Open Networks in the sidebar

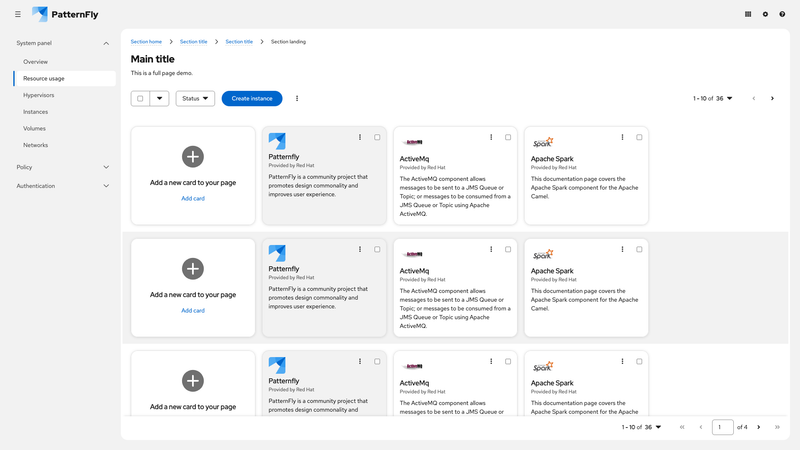35,145
